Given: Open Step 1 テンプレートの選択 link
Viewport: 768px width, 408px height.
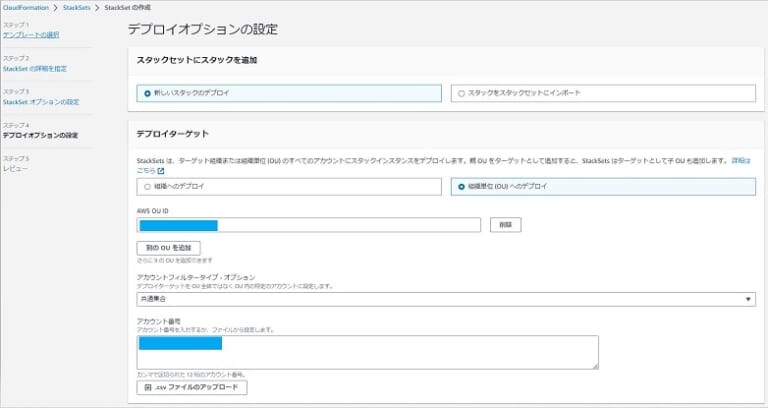Looking at the screenshot, I should coord(31,35).
